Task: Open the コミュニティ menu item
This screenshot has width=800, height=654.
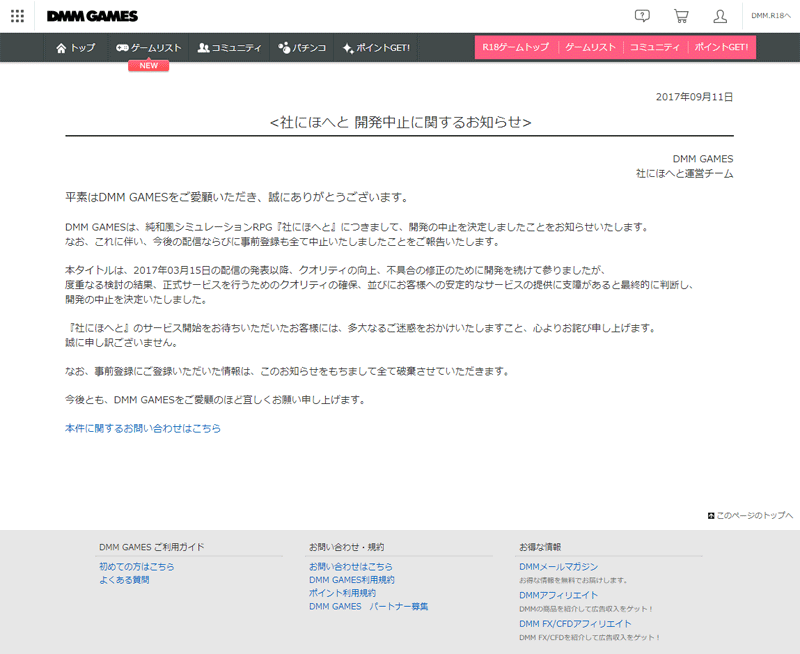Action: point(230,48)
